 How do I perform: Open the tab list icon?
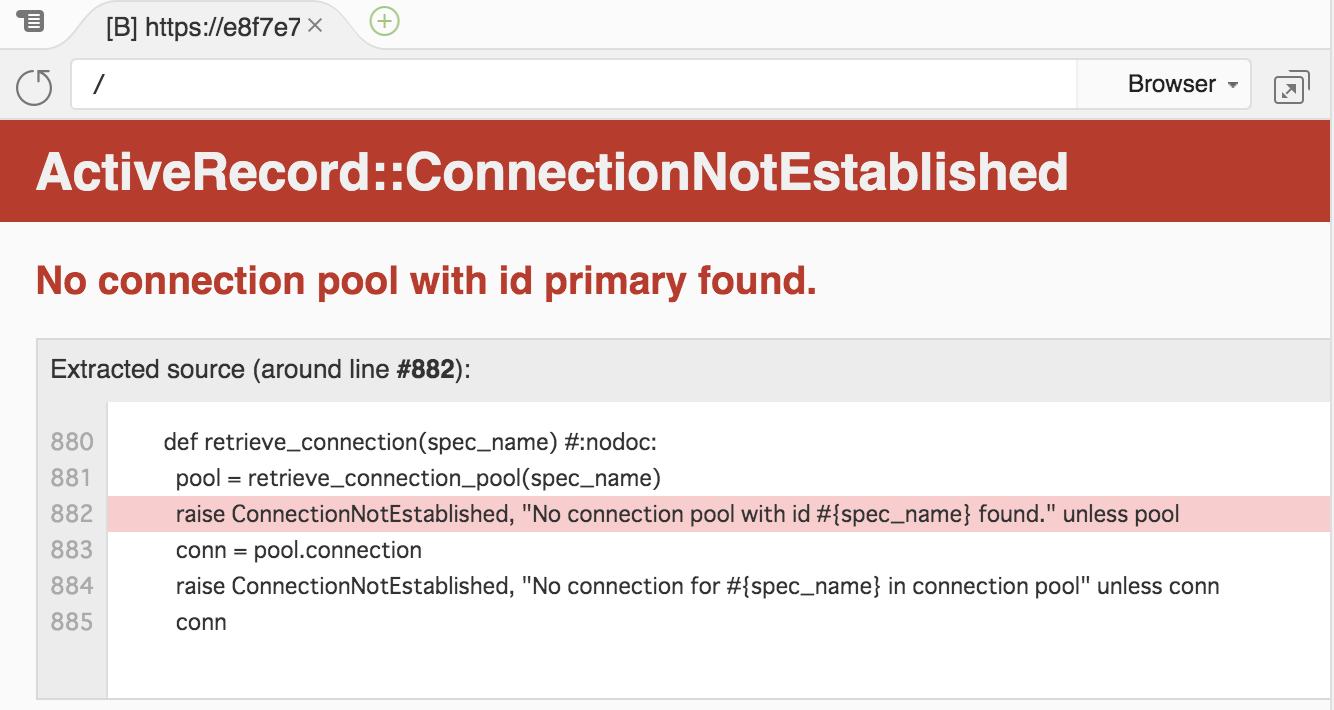pyautogui.click(x=31, y=20)
